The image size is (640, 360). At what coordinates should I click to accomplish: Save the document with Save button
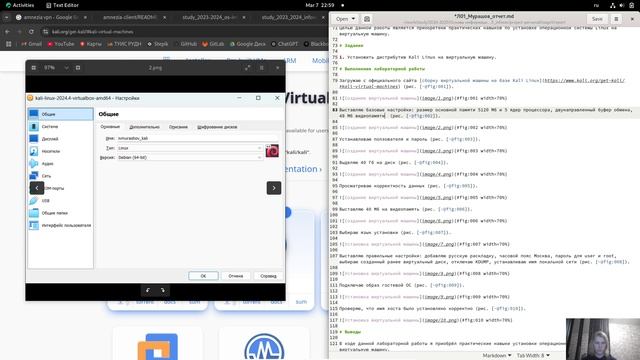click(x=597, y=19)
